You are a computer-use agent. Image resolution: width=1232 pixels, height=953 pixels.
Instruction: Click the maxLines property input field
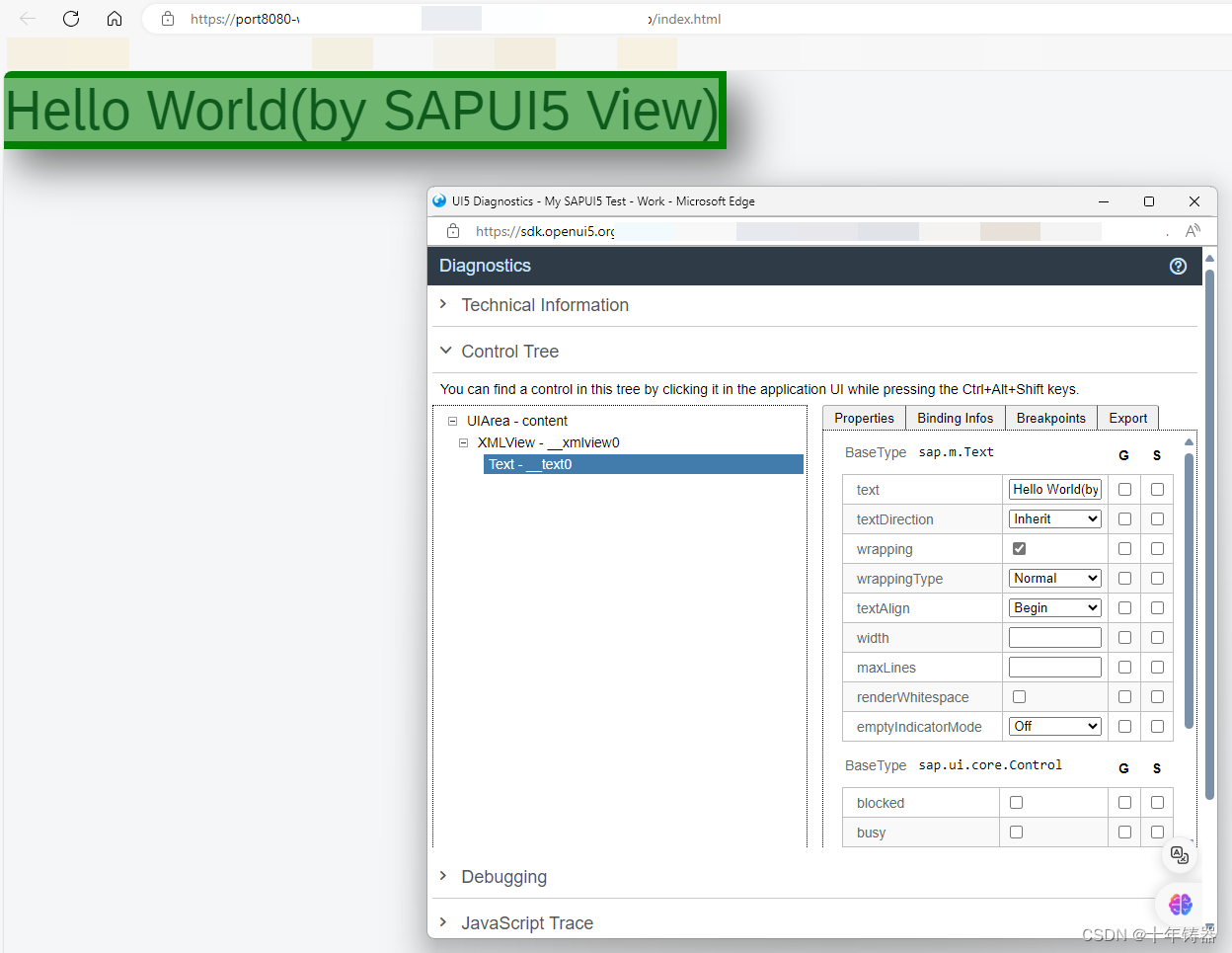point(1054,667)
